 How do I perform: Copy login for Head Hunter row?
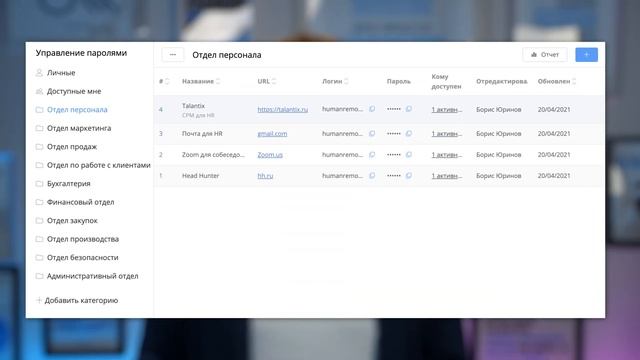click(372, 176)
